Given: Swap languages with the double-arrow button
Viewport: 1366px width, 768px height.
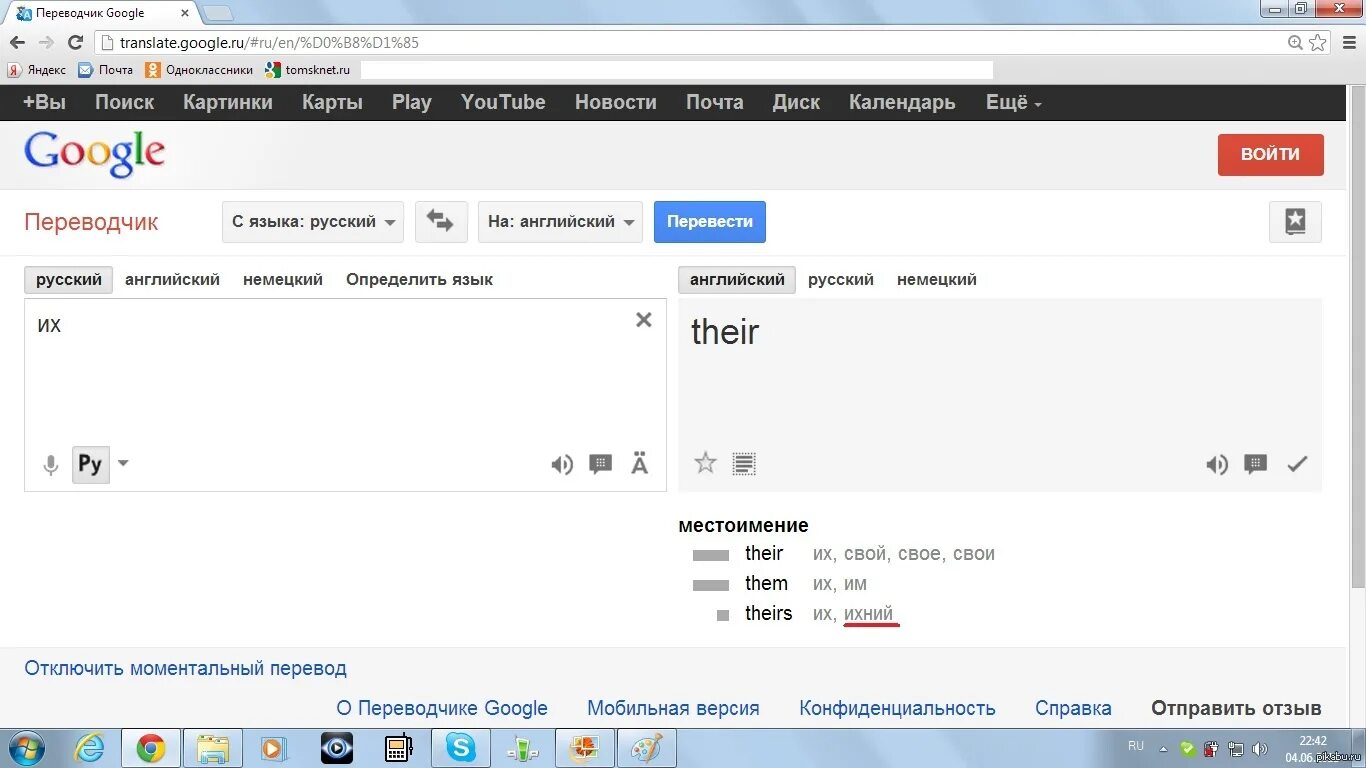Looking at the screenshot, I should point(440,221).
